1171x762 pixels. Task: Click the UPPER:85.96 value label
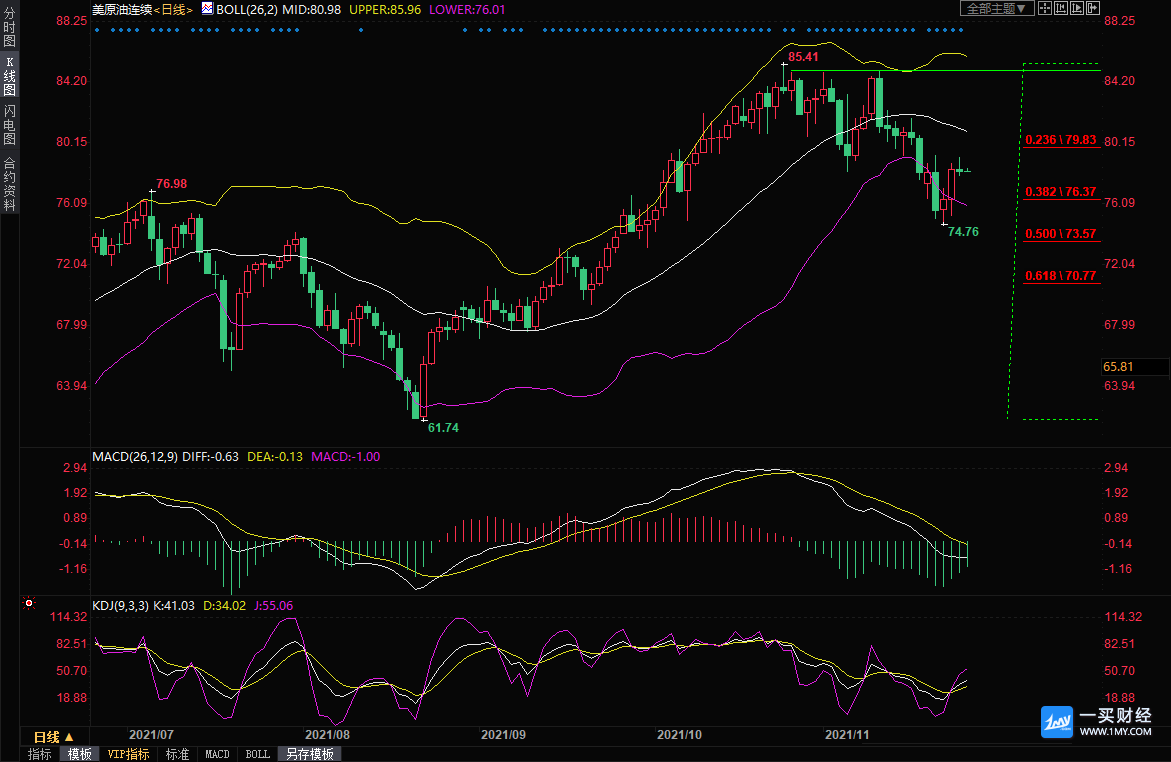click(x=385, y=10)
